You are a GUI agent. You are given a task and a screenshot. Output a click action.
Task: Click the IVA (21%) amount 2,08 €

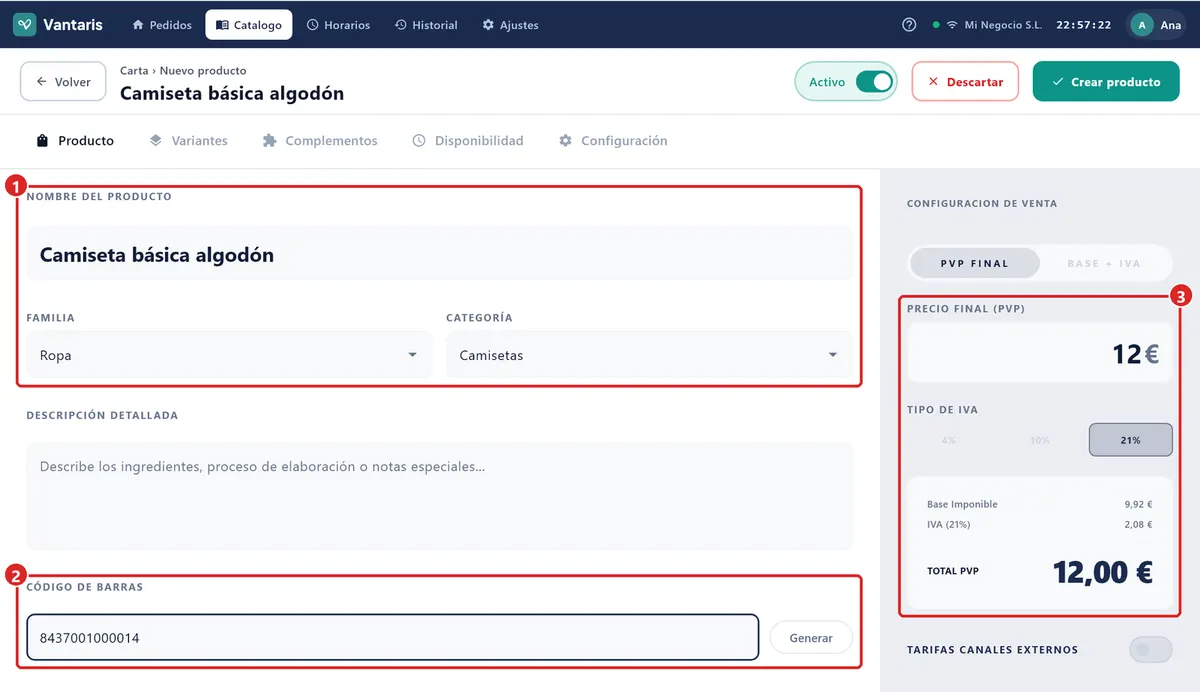point(1138,524)
